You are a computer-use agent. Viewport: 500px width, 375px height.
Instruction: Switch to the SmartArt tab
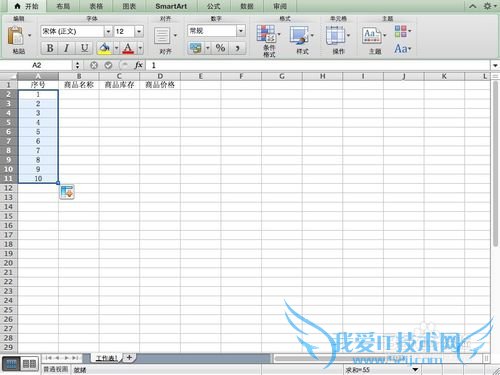pos(171,6)
